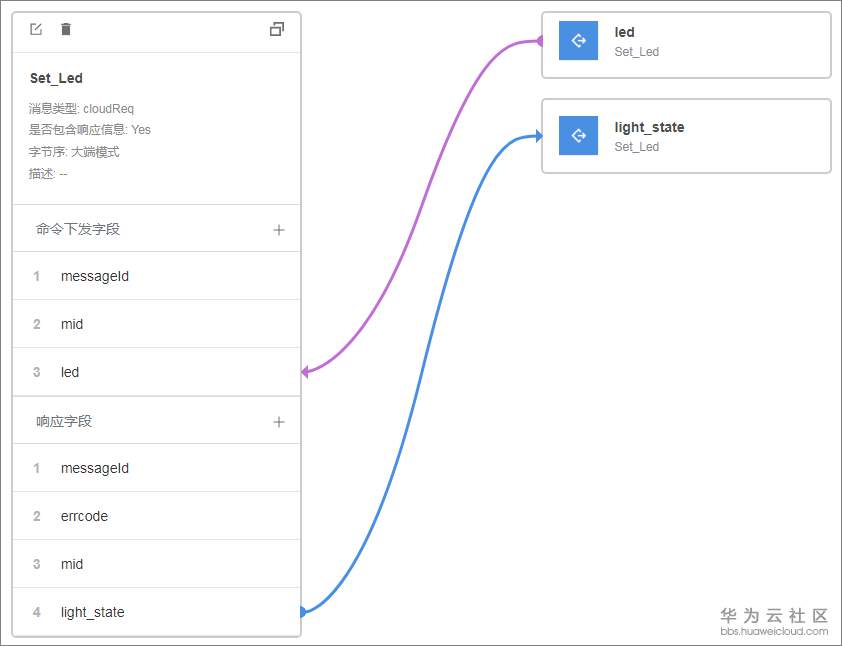Click the blue arrow icon of led node
The image size is (842, 646).
click(578, 41)
